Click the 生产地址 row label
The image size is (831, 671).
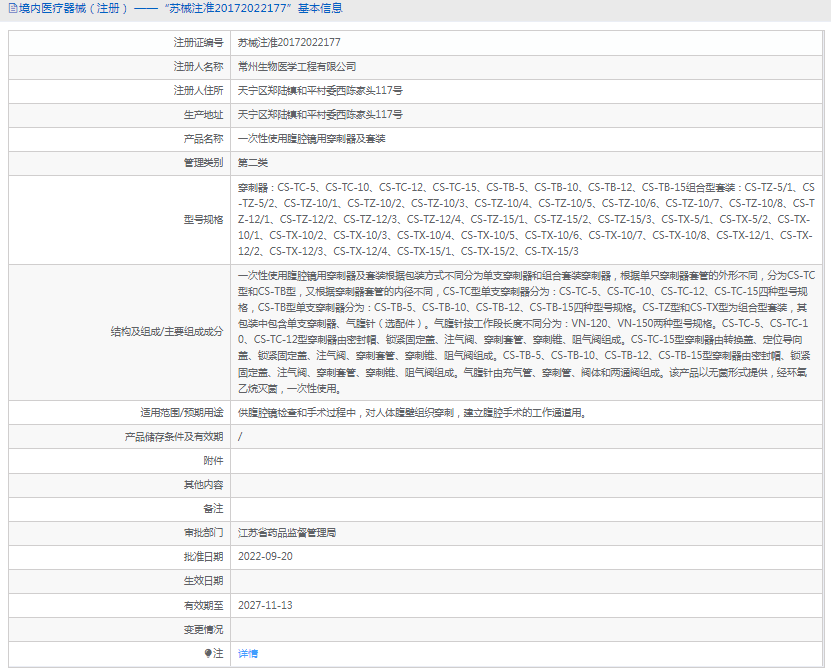(x=204, y=114)
